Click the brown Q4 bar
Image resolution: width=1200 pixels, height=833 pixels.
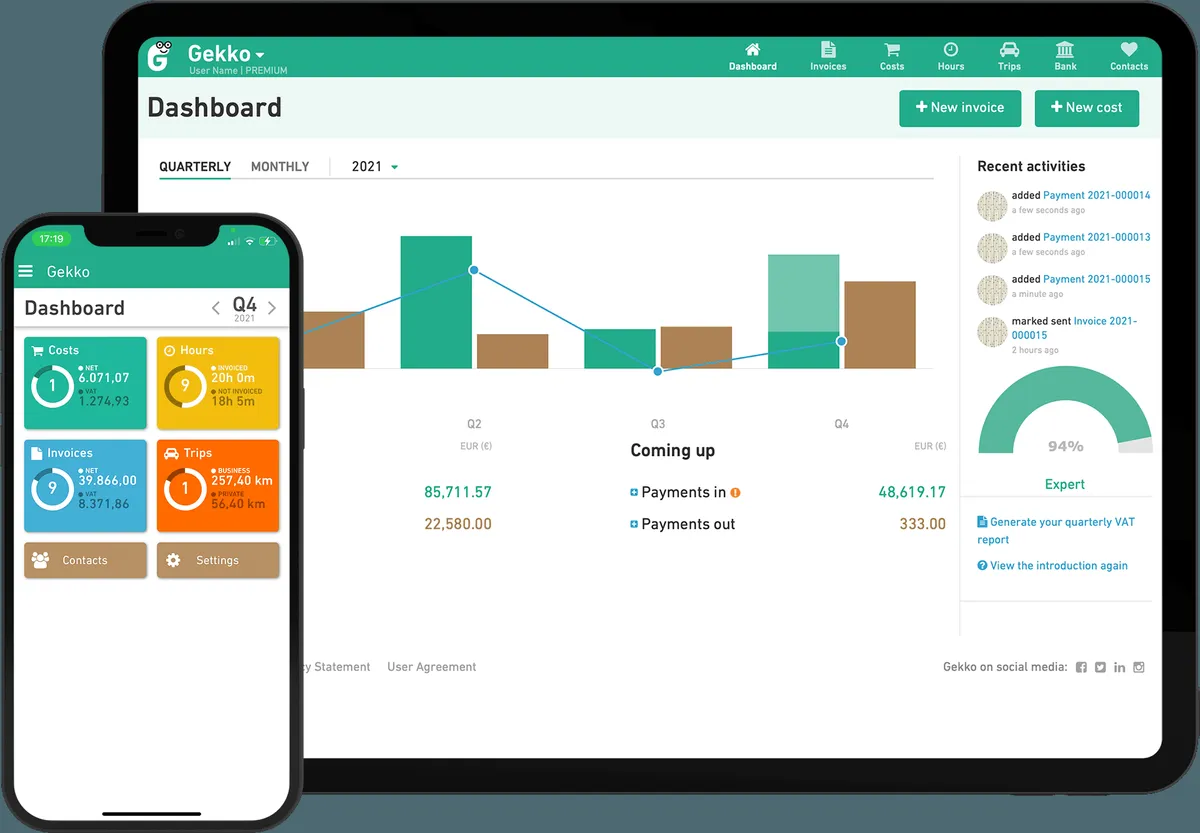880,325
